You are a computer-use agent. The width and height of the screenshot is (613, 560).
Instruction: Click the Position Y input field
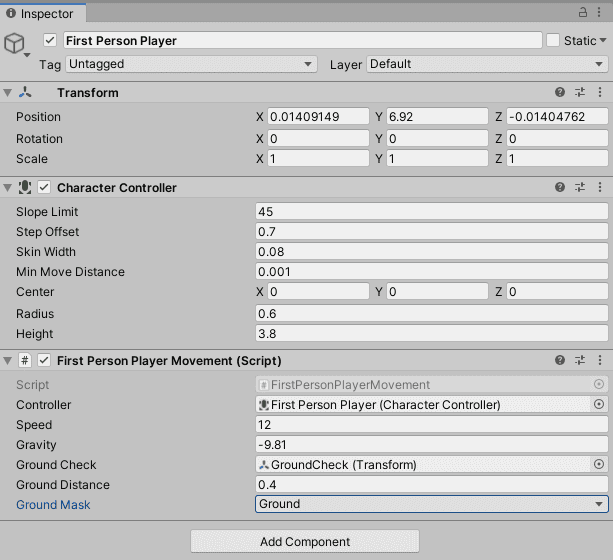436,117
